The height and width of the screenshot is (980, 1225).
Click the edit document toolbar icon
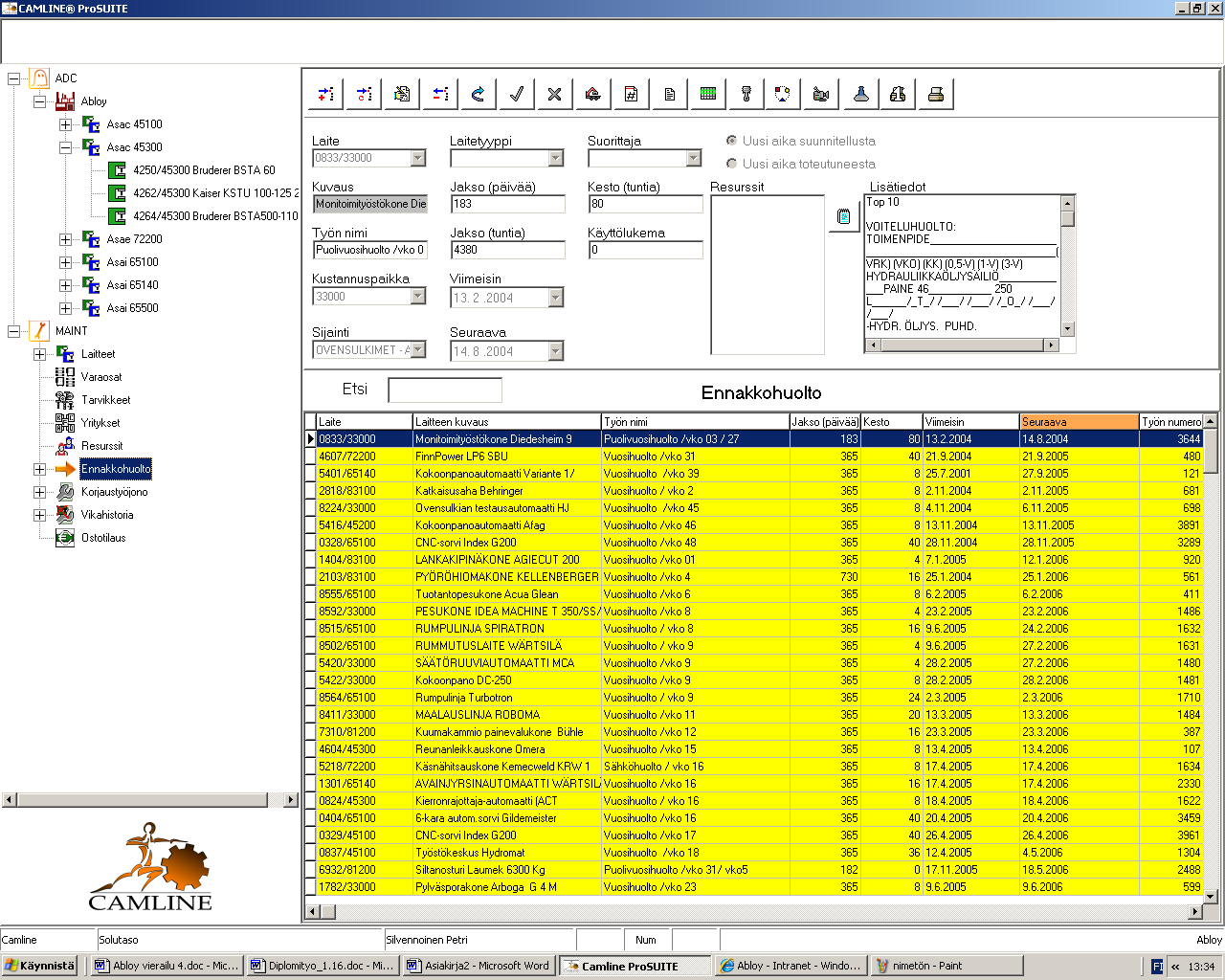click(402, 94)
